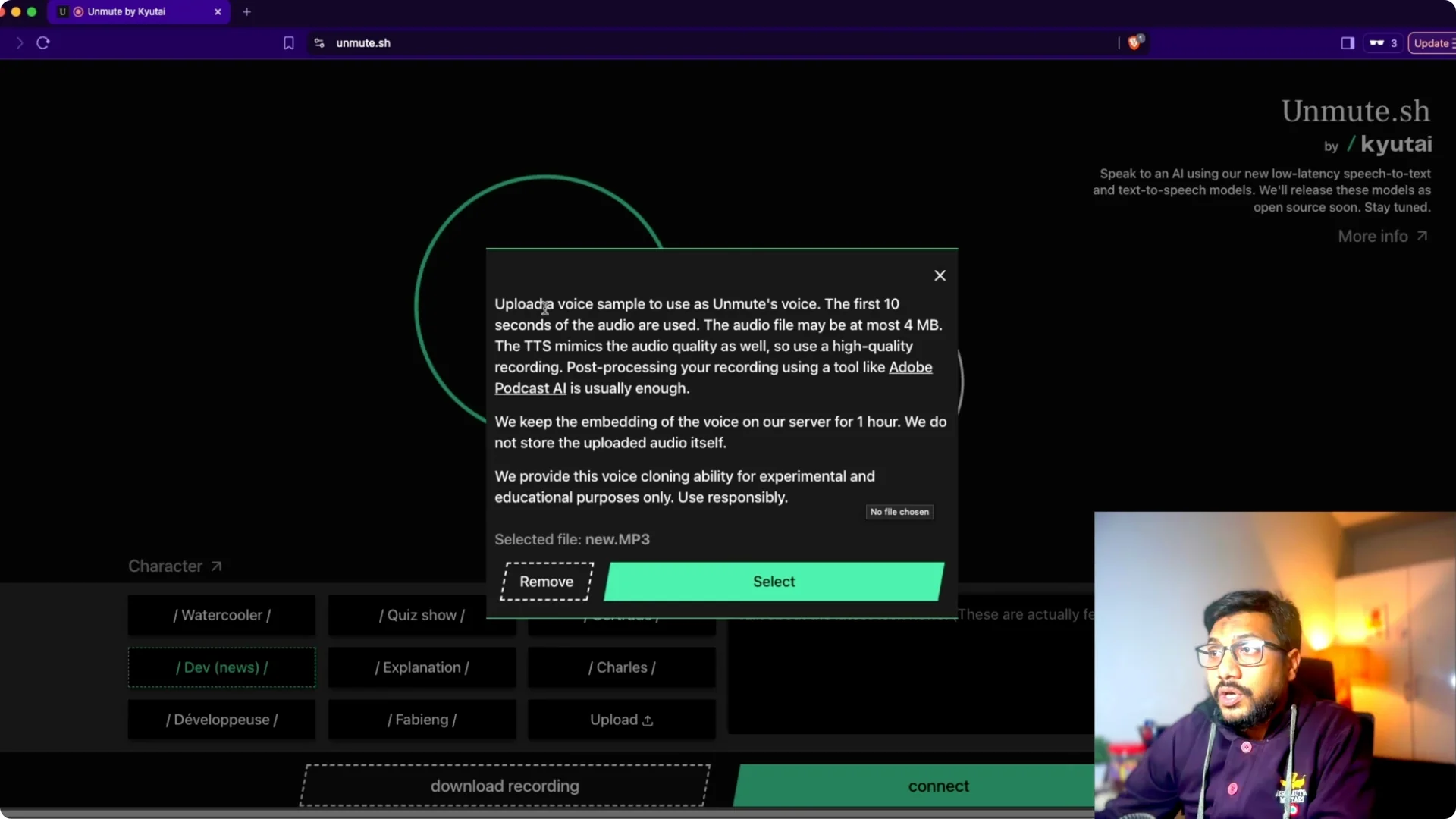Reload the unmute.sh page

[x=43, y=43]
